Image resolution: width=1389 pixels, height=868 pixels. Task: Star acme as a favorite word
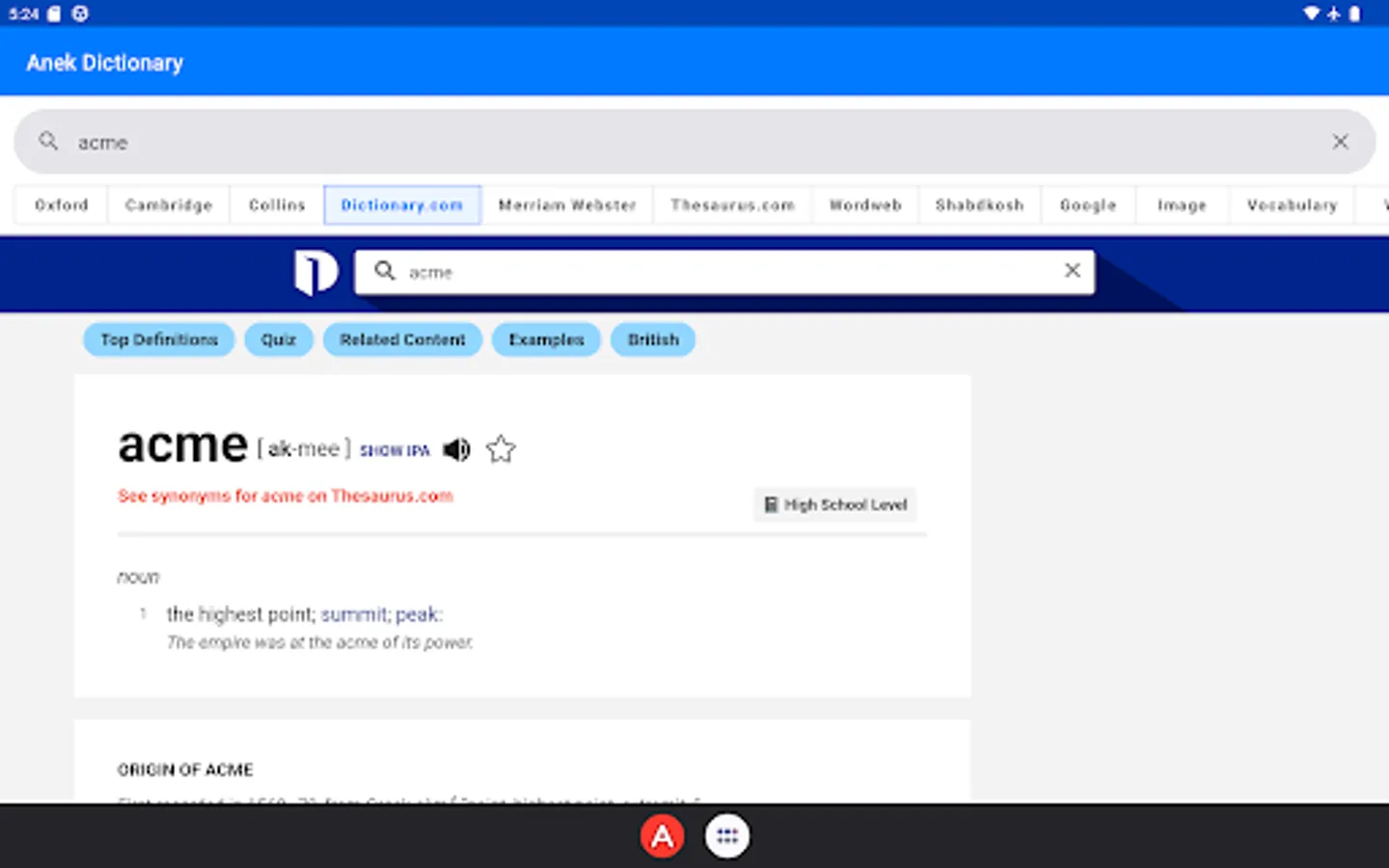[501, 449]
